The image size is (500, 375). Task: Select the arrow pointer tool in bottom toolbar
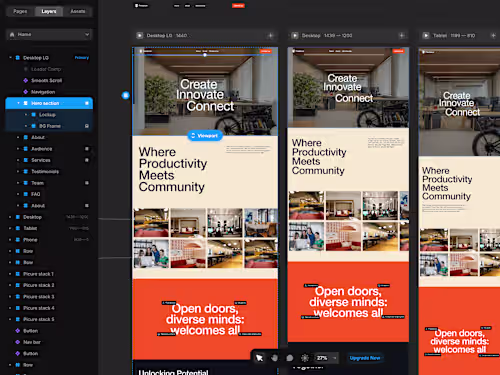click(259, 358)
